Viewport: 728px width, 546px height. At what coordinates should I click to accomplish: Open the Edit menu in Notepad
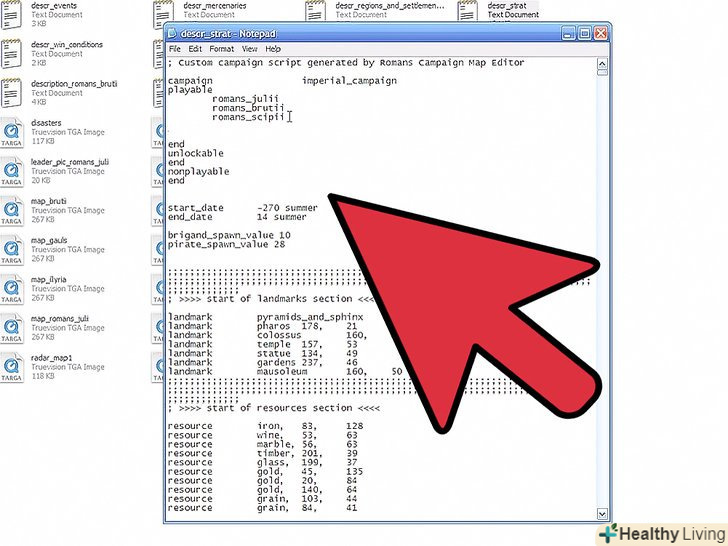coord(195,49)
